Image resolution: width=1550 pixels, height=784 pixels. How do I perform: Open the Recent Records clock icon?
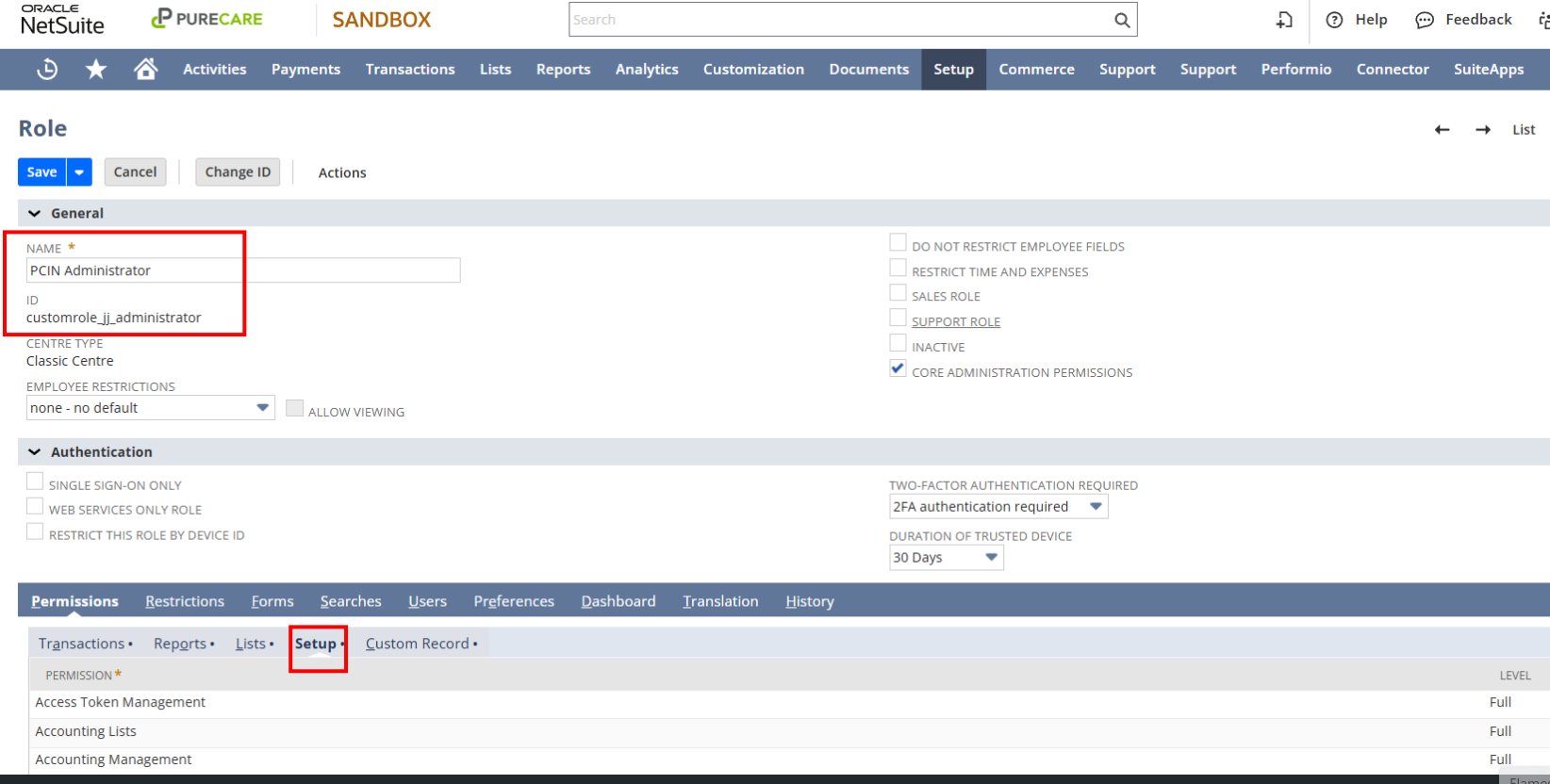tap(47, 69)
